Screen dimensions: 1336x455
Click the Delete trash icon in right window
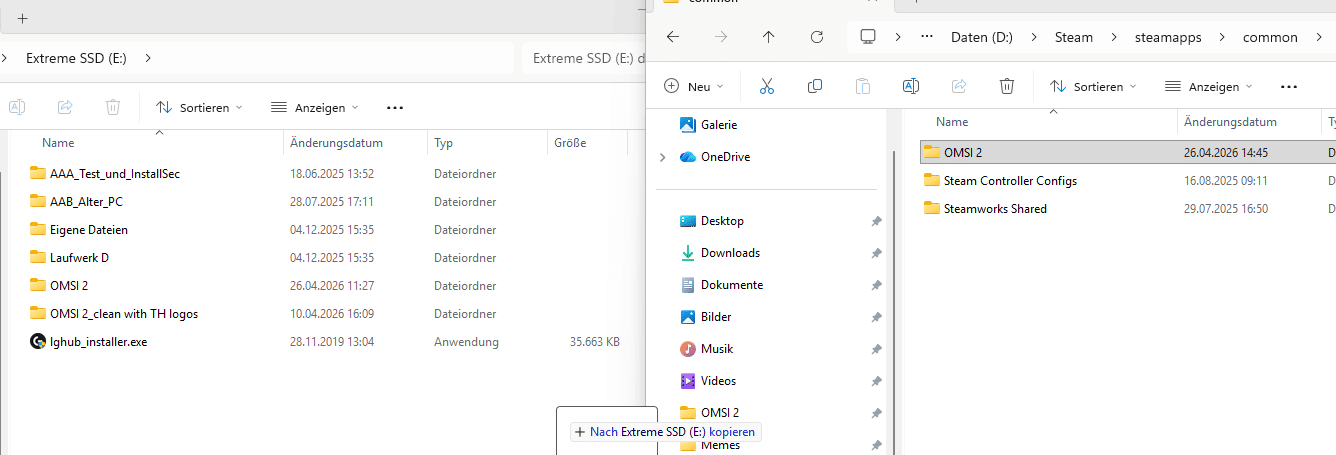click(1007, 87)
